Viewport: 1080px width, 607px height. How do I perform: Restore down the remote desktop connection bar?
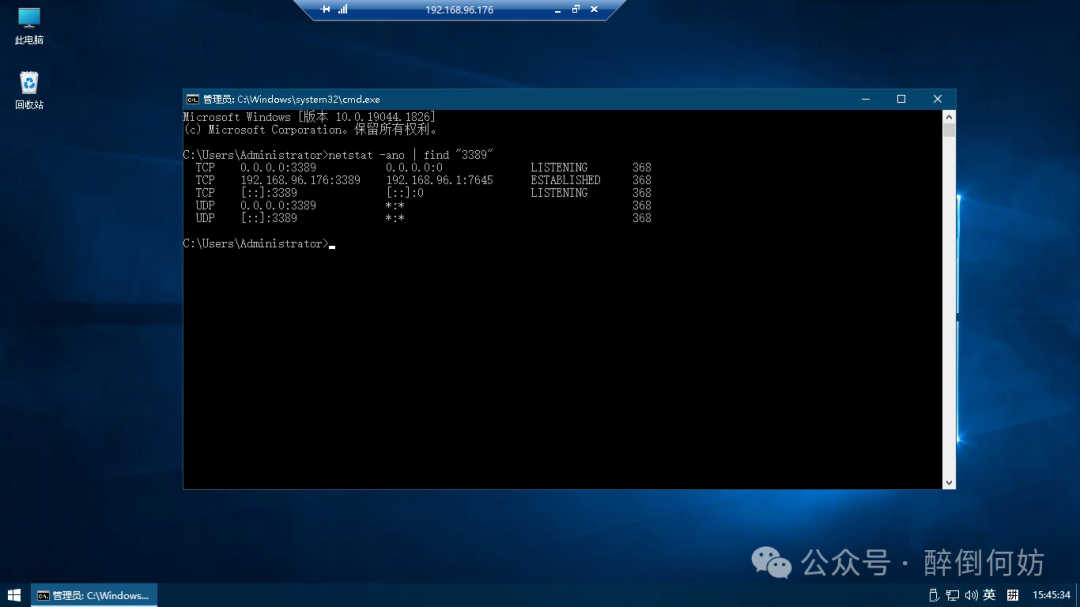click(576, 10)
